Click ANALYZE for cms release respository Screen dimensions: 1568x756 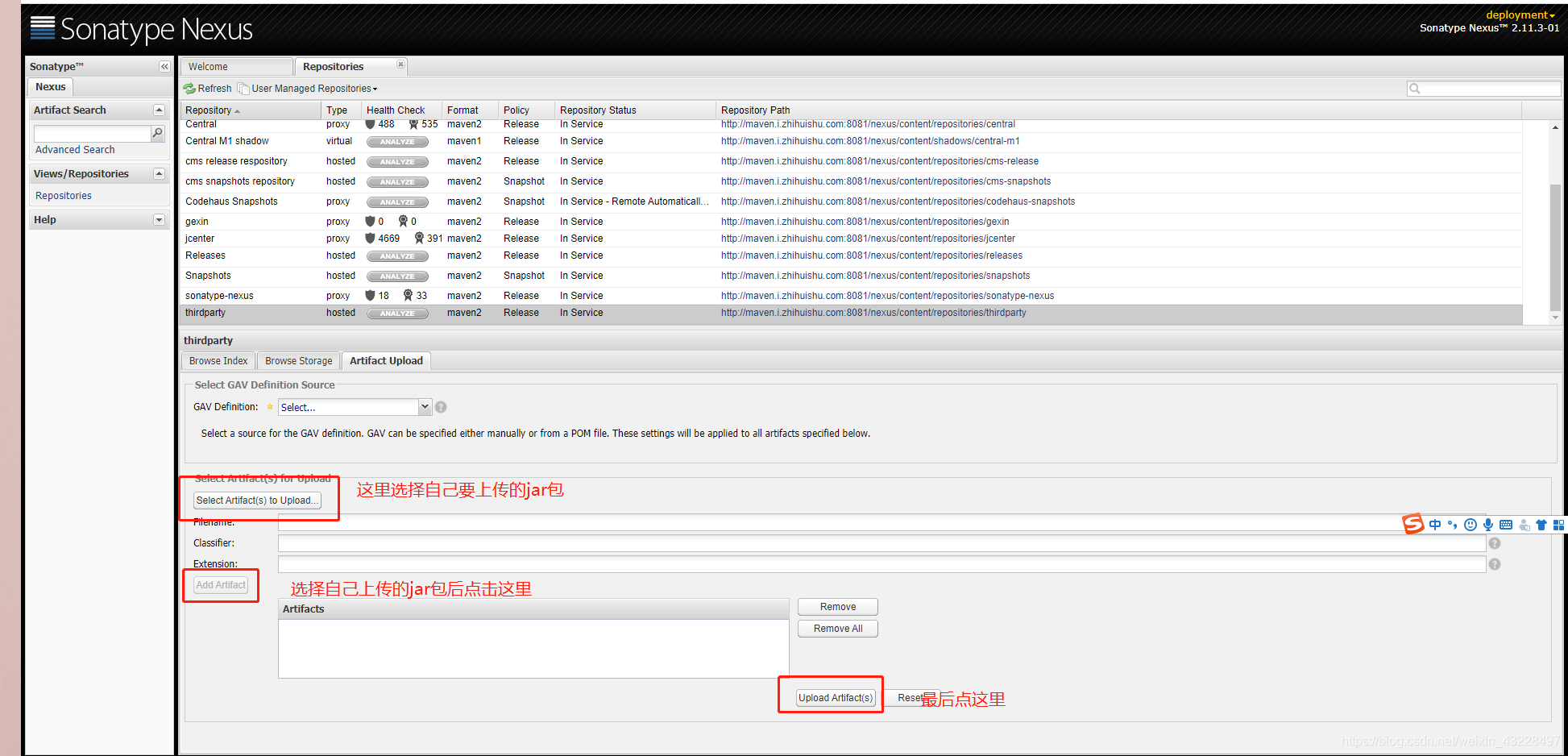(x=397, y=162)
